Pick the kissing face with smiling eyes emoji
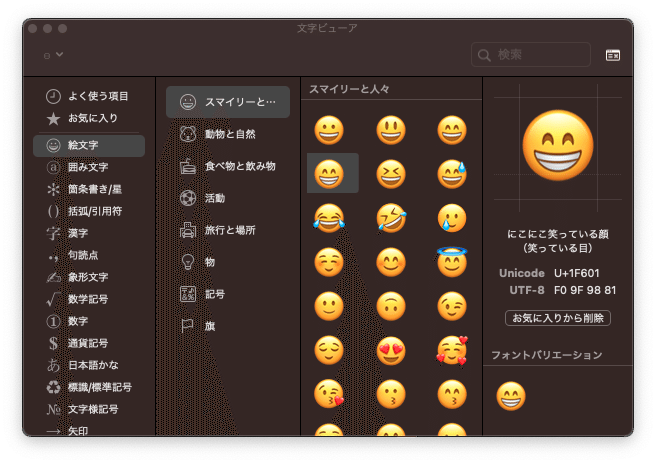Image resolution: width=656 pixels, height=463 pixels. [x=452, y=394]
